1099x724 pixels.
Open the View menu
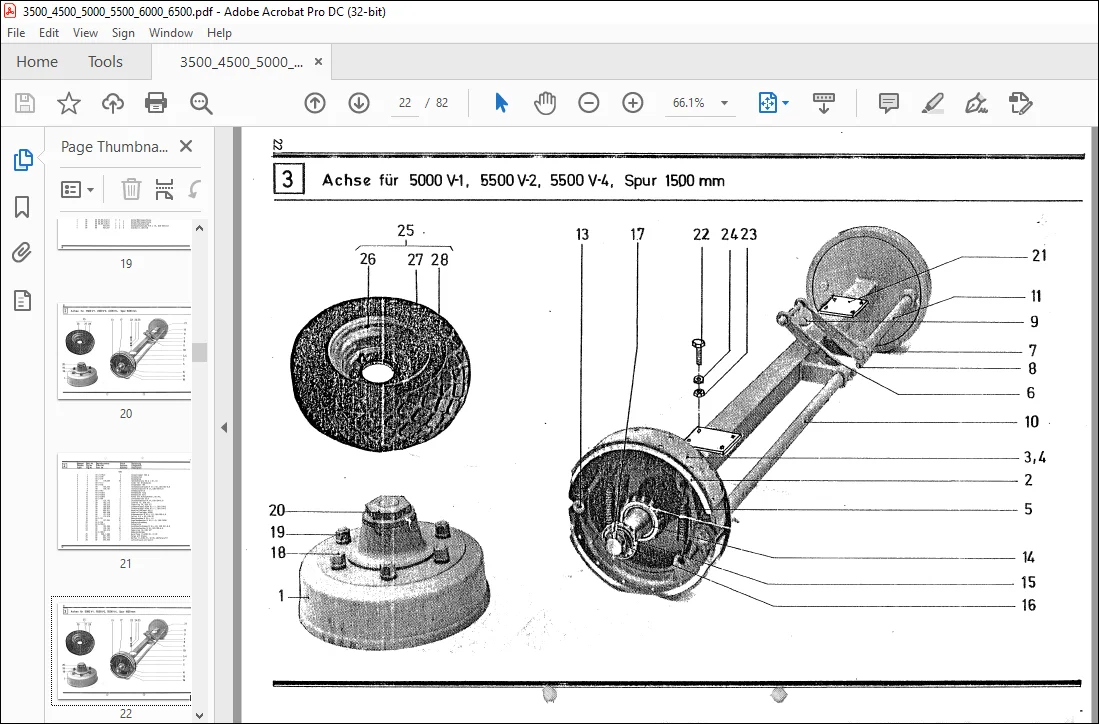click(x=85, y=33)
